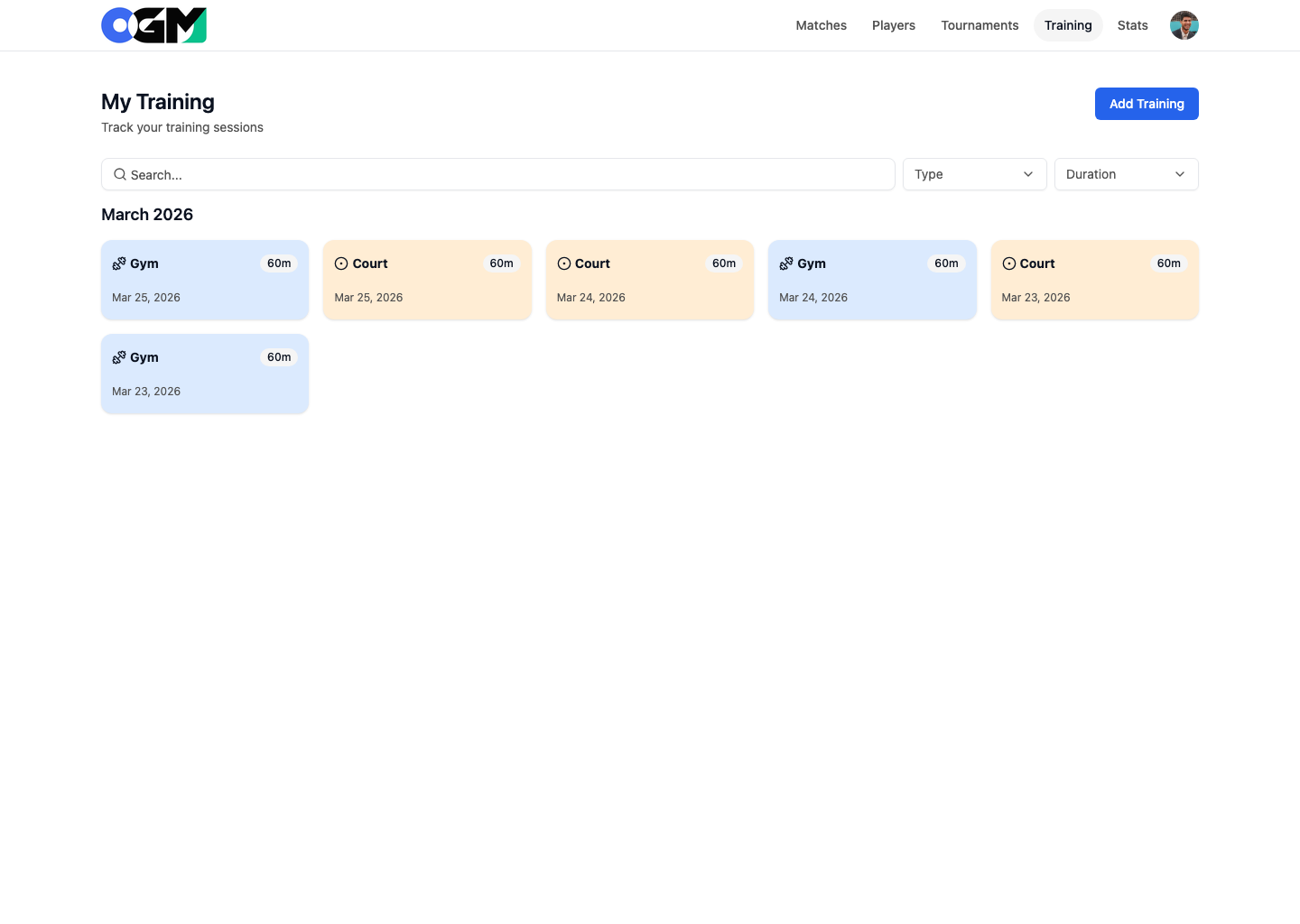Click the court icon on Mar 25 Court card
This screenshot has width=1300, height=924.
pyautogui.click(x=341, y=263)
